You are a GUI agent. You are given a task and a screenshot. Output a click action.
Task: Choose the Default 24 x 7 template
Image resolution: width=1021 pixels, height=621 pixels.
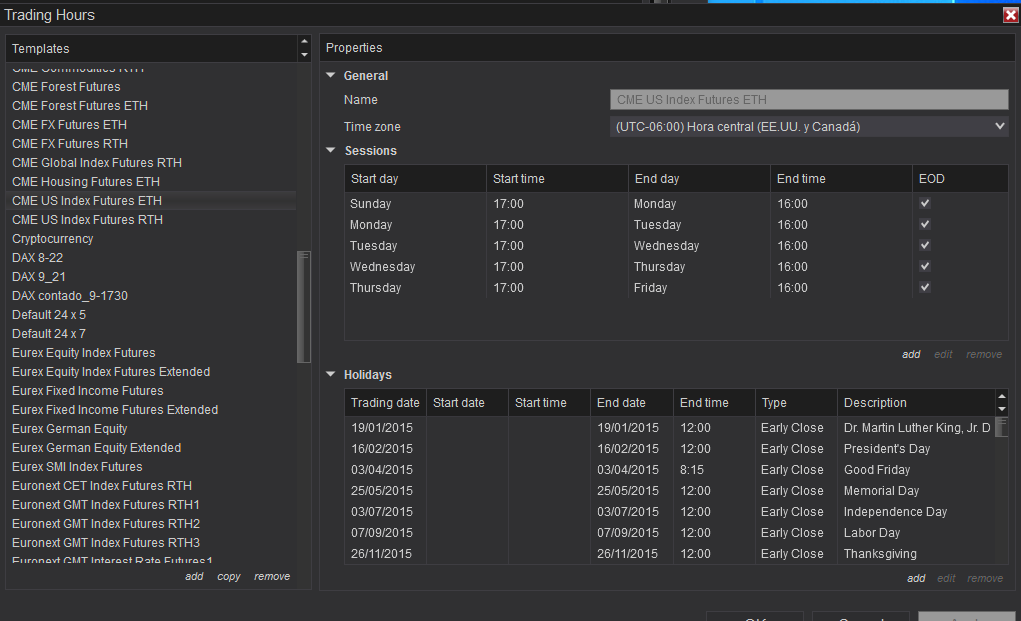click(x=49, y=334)
